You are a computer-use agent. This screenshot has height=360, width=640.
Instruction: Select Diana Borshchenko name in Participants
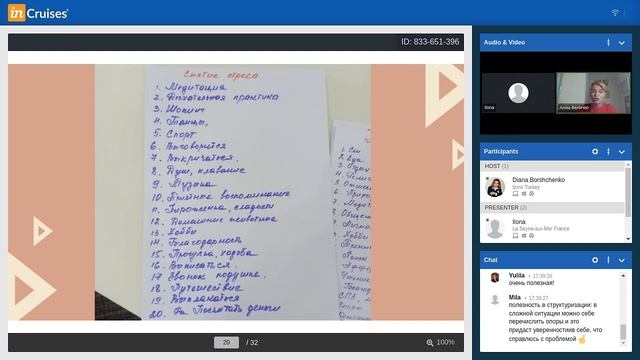538,180
